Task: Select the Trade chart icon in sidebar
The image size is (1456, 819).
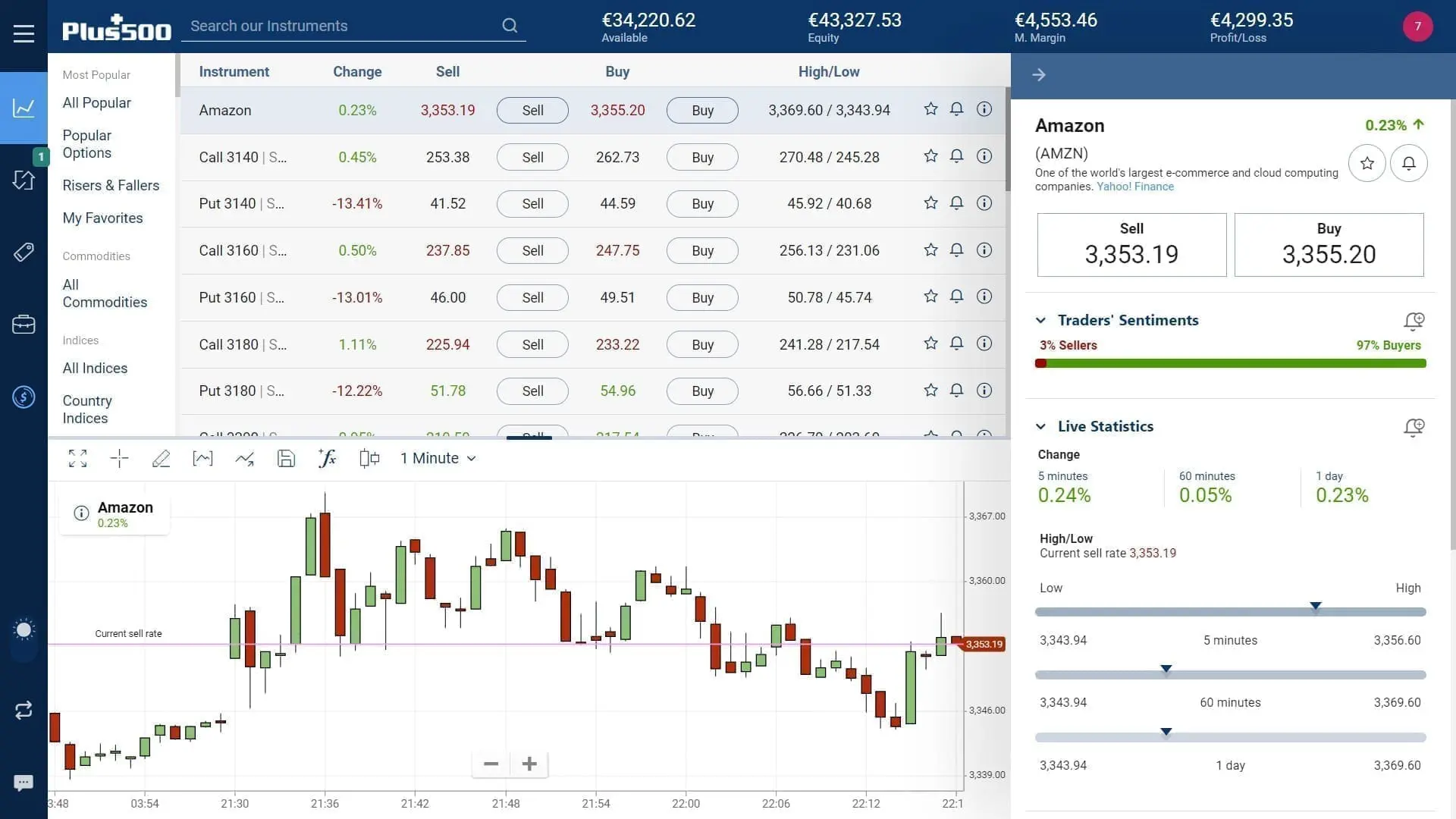Action: tap(24, 108)
